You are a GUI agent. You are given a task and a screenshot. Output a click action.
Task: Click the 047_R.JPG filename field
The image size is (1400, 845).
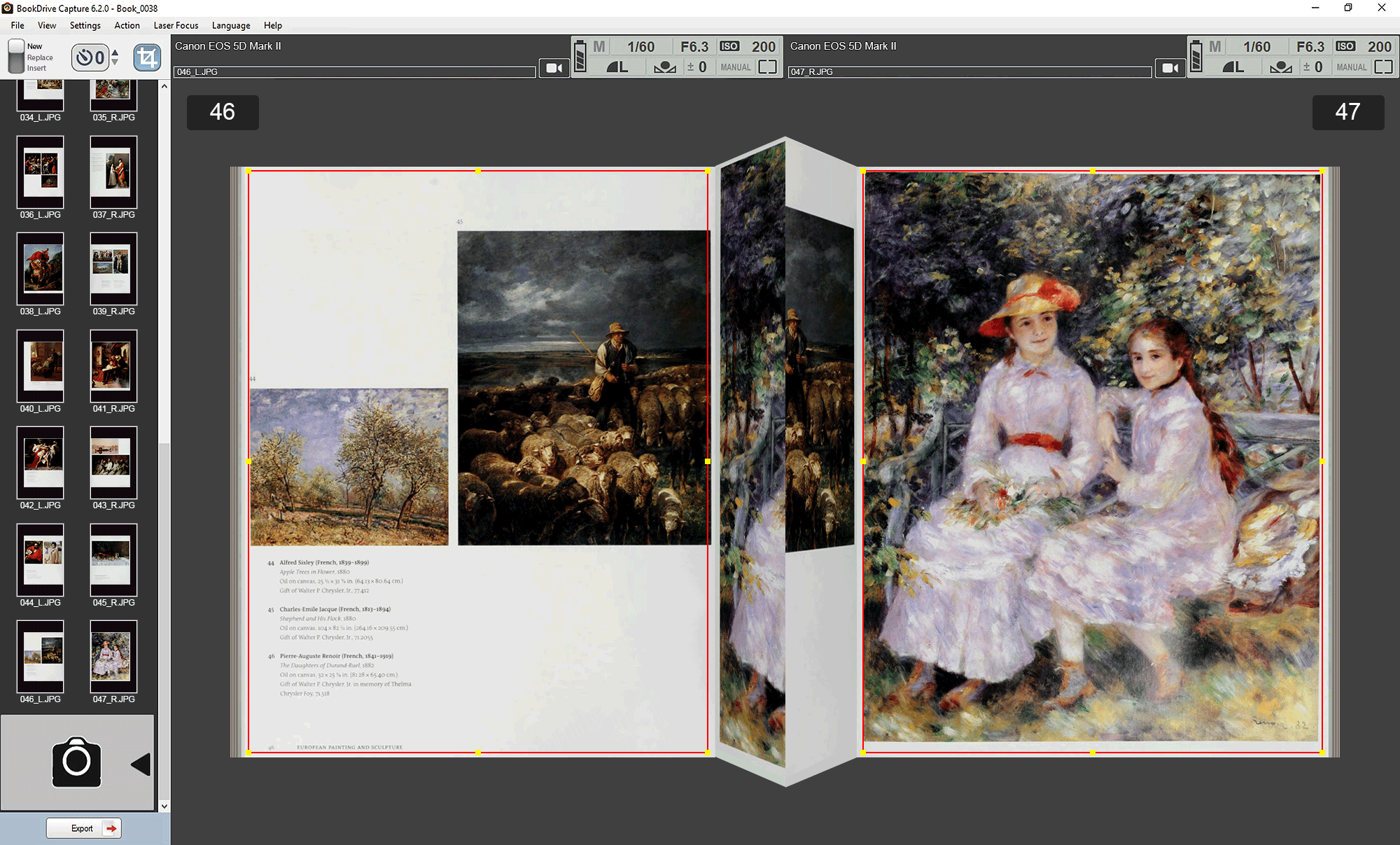coord(970,71)
